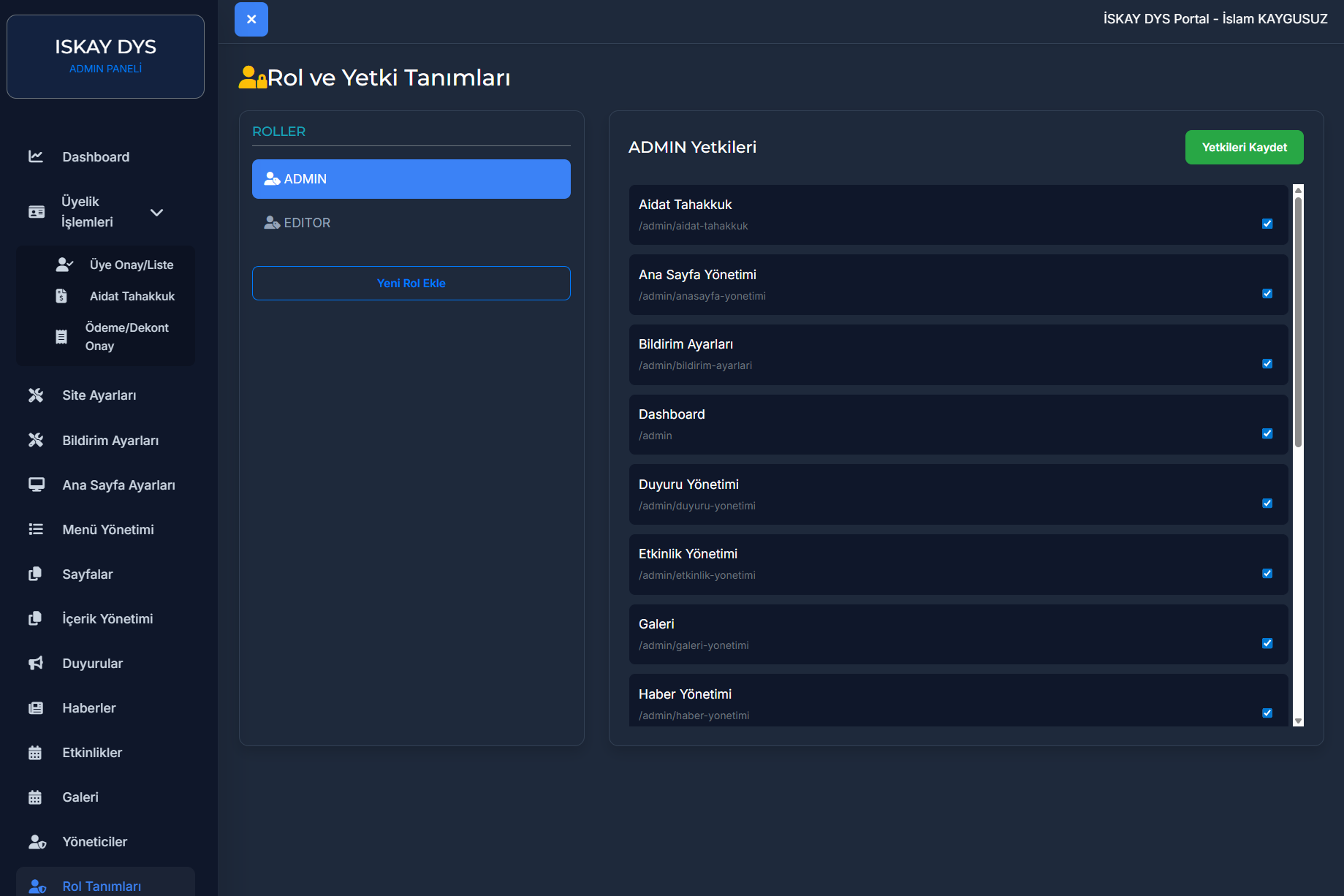Click the Dashboard chart icon in sidebar

pyautogui.click(x=36, y=156)
